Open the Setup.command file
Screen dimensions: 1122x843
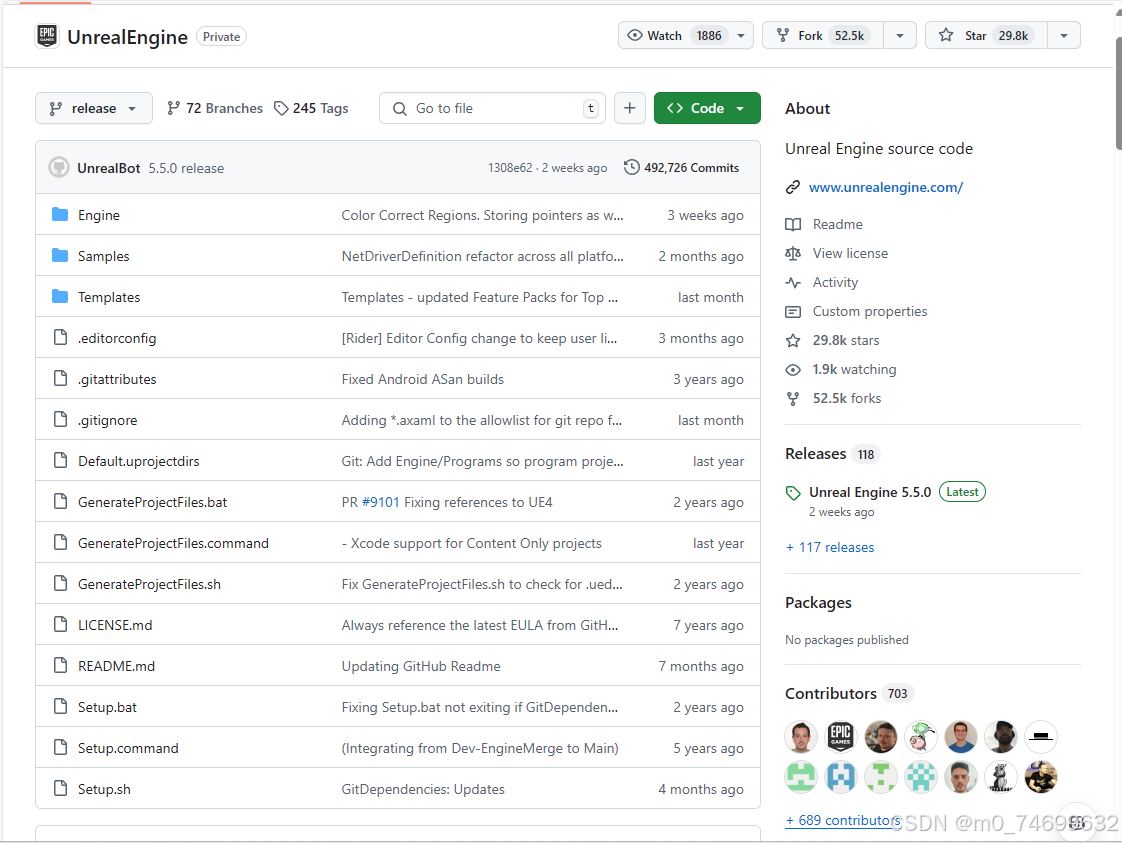point(128,748)
